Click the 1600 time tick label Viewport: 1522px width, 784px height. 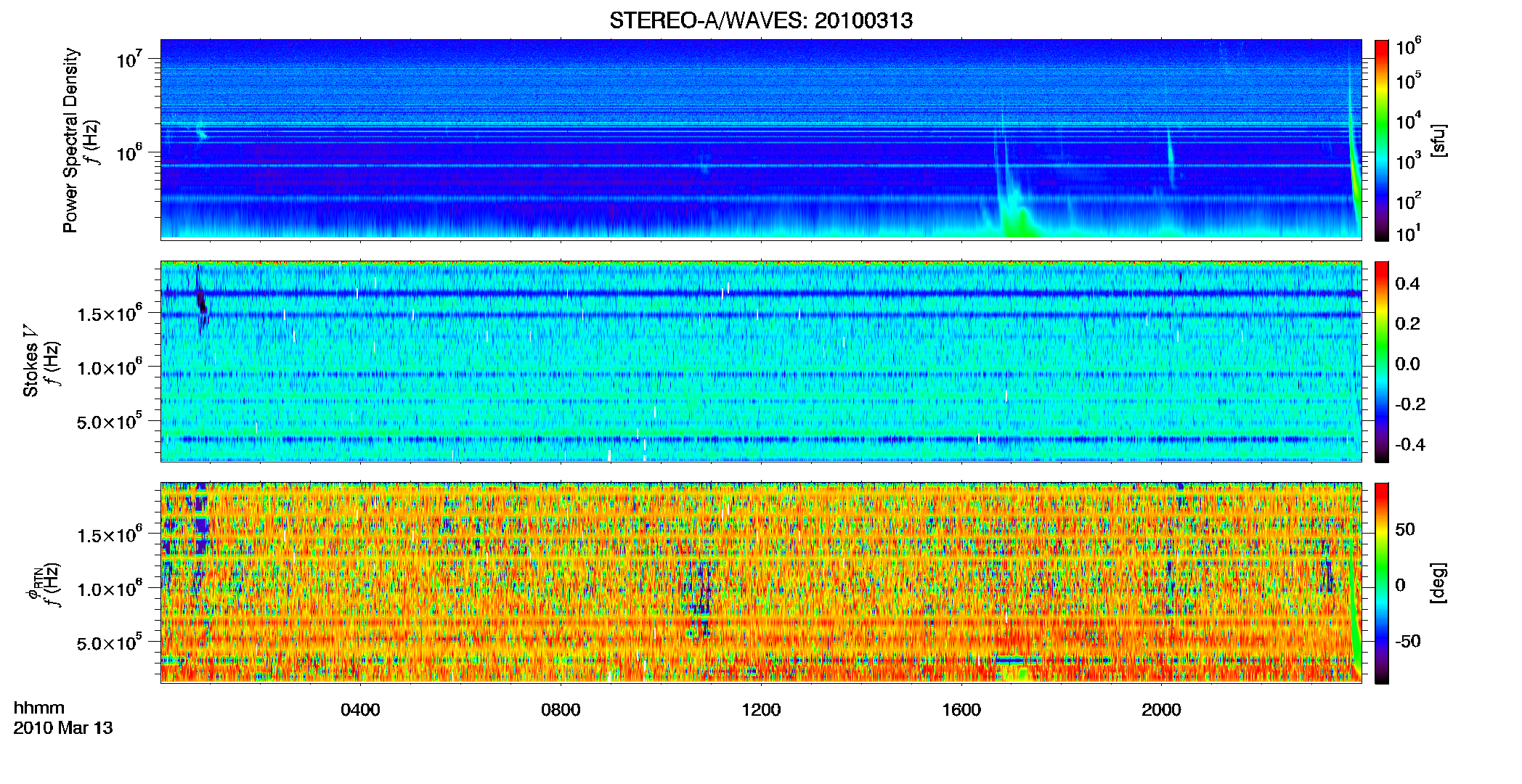(961, 710)
